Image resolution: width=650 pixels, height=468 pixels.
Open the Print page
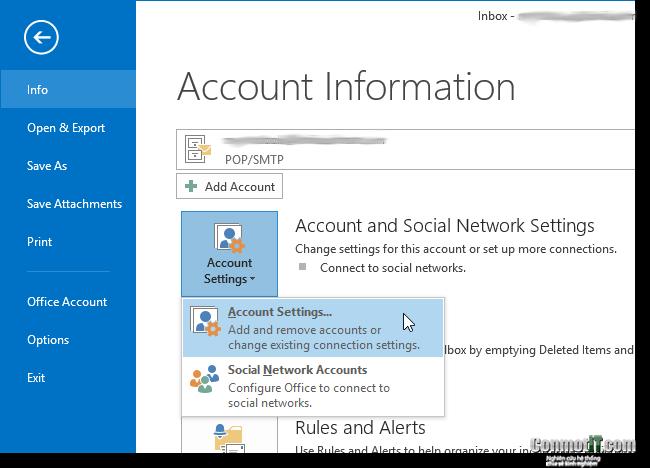(x=39, y=242)
